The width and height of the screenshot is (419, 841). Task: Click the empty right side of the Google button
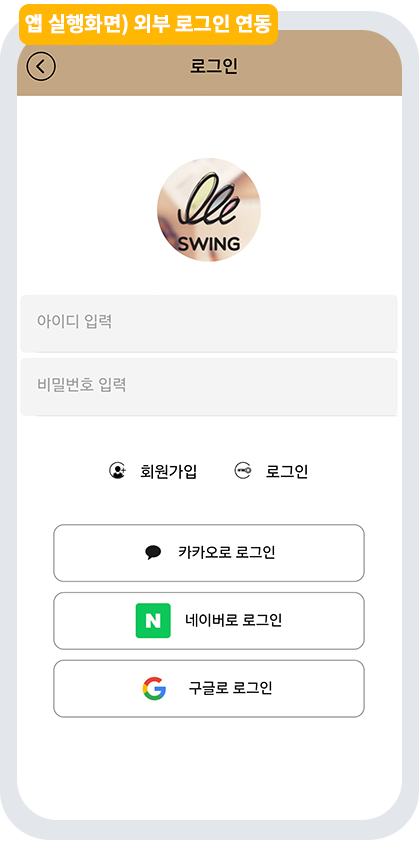point(321,688)
